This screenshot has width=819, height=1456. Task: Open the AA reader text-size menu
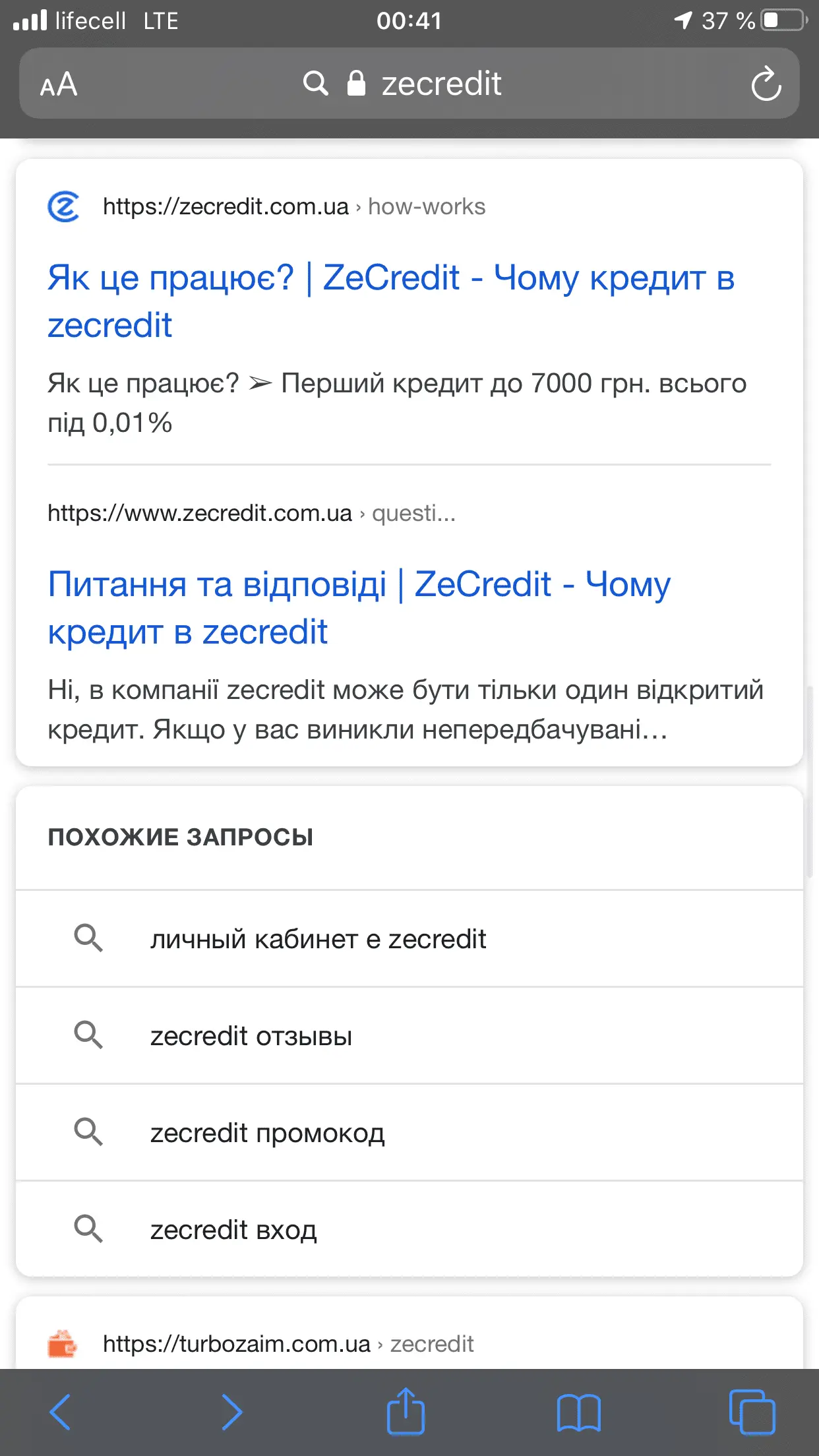tap(59, 85)
